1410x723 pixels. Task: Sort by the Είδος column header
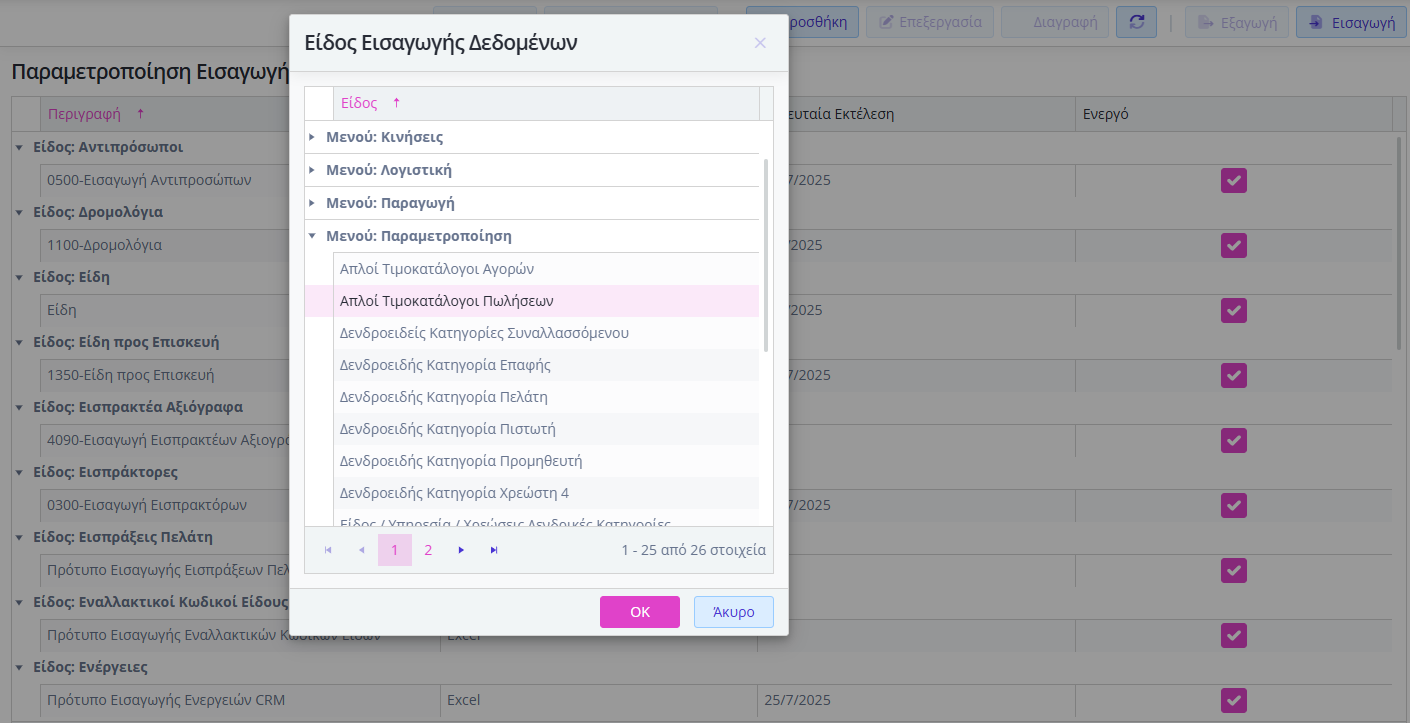(x=359, y=103)
